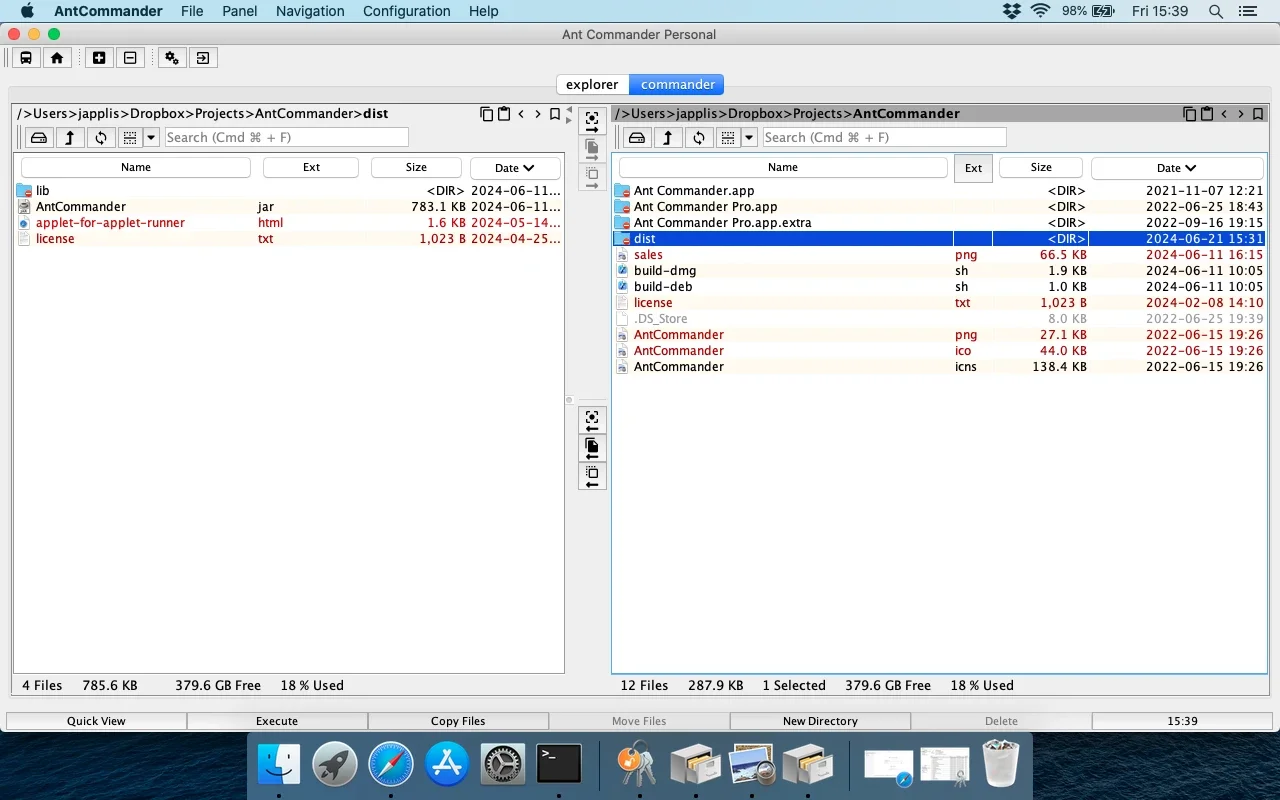1280x800 pixels.
Task: Copy path icon in left panel's path bar
Action: pyautogui.click(x=487, y=114)
